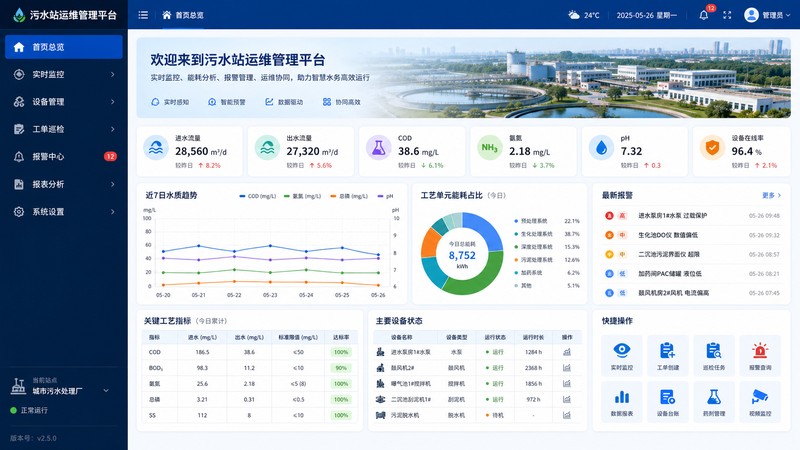Screen dimensions: 800x450
Task: Select 首页总览 in the sidebar
Action: (64, 47)
